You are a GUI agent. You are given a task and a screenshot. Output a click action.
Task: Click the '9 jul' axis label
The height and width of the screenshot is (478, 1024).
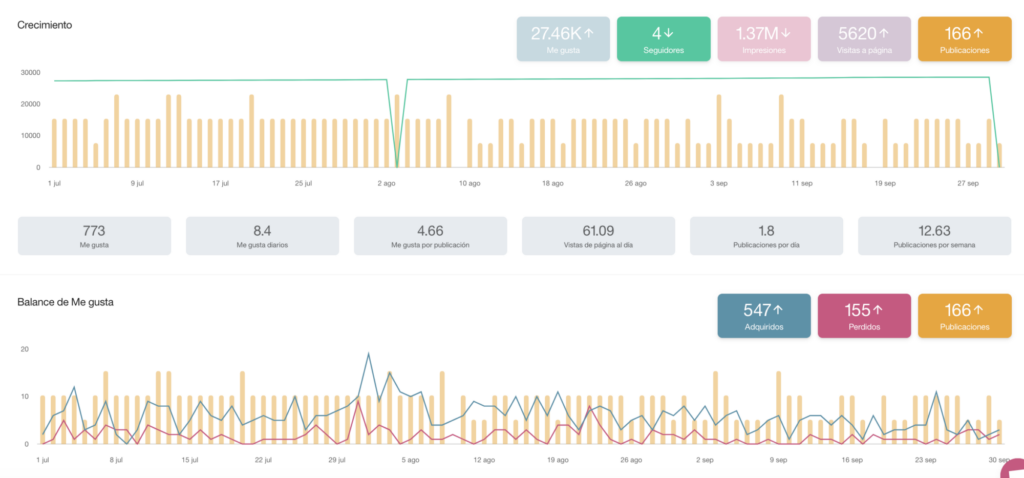point(137,183)
